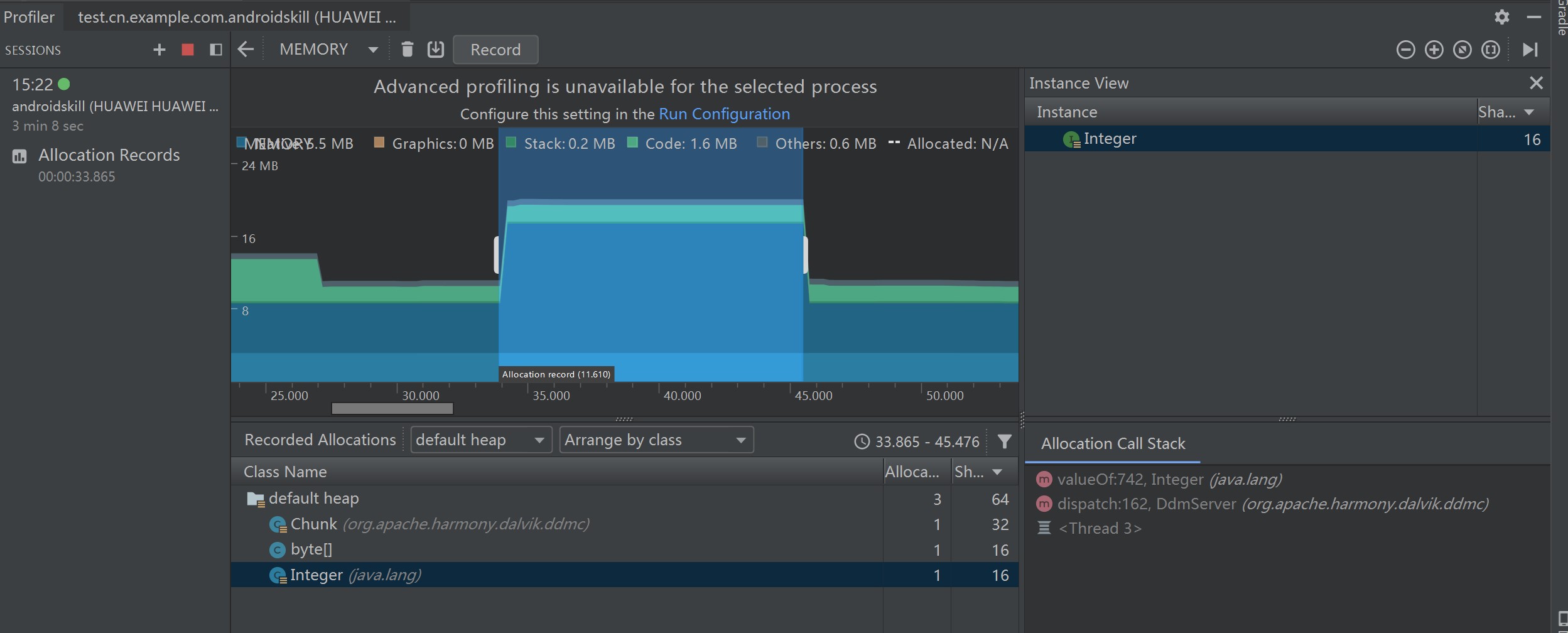Select the Profiler tab label
The image size is (1568, 633).
pyautogui.click(x=29, y=17)
